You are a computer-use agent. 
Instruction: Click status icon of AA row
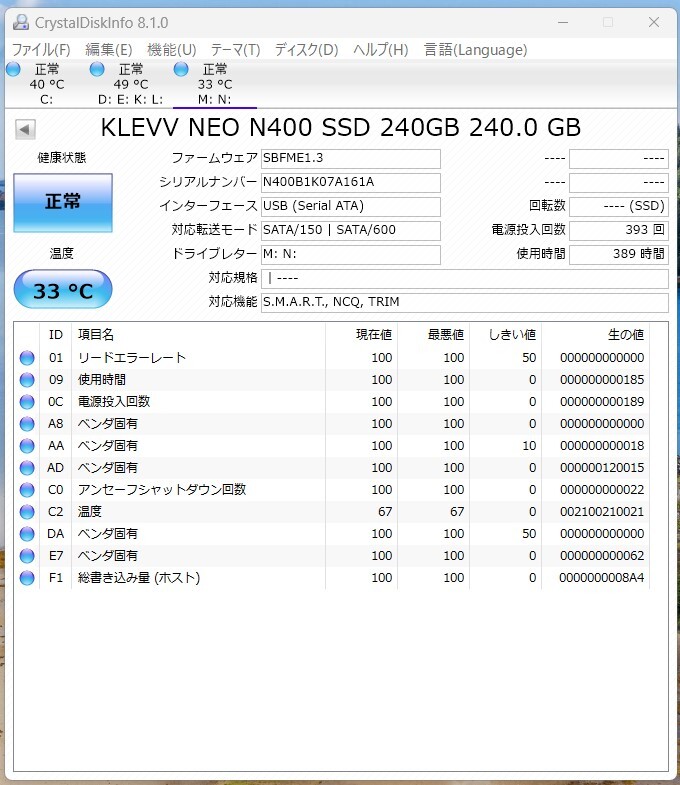[27, 446]
